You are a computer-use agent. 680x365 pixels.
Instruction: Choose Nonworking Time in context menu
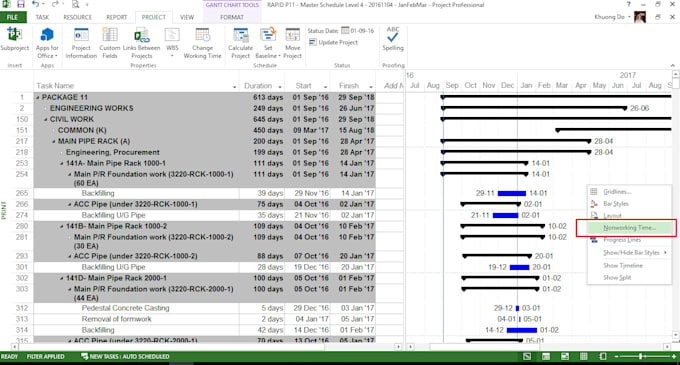(x=629, y=228)
